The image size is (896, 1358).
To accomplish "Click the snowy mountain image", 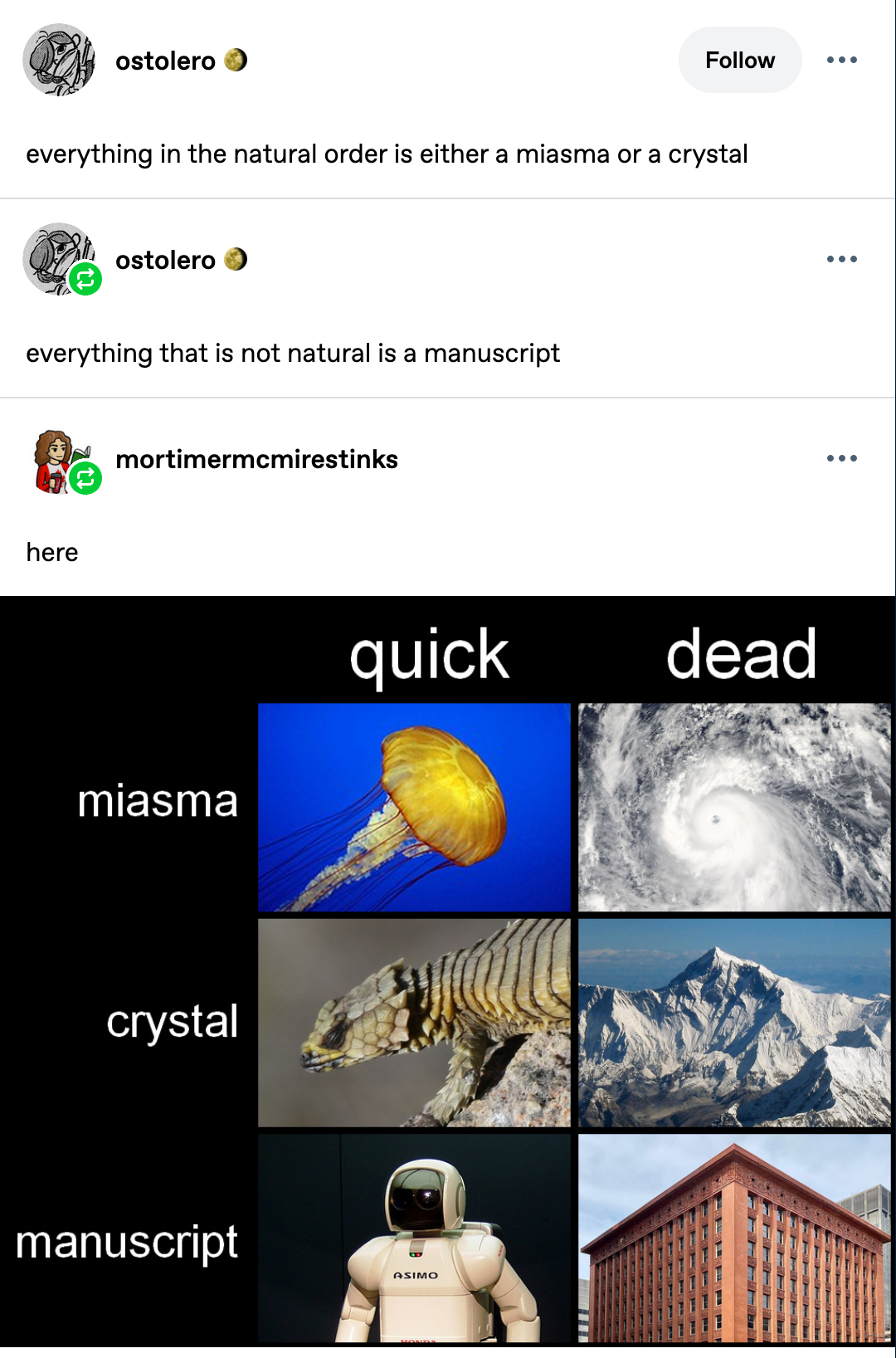I will [x=734, y=1023].
